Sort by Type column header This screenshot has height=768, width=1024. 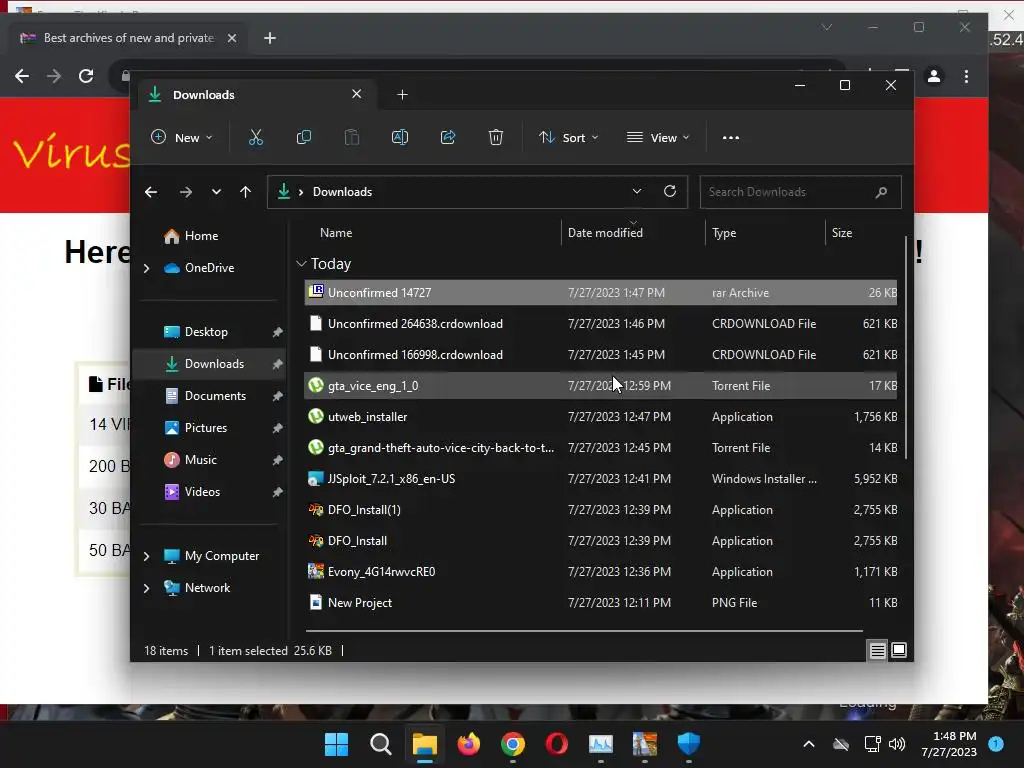(724, 232)
